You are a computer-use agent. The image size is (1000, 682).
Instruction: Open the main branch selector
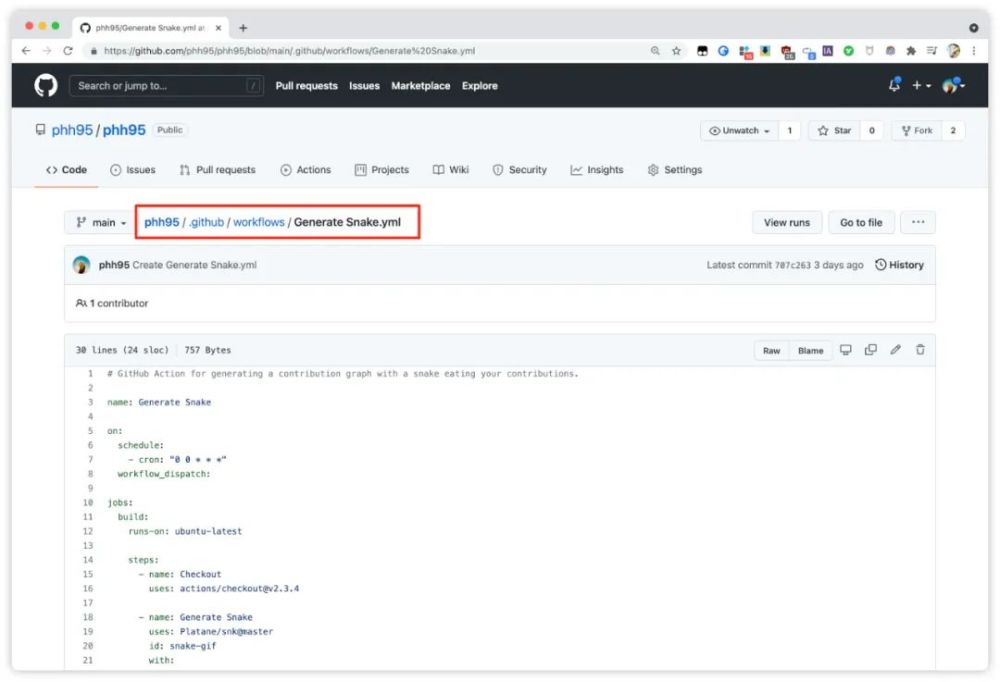coord(100,223)
